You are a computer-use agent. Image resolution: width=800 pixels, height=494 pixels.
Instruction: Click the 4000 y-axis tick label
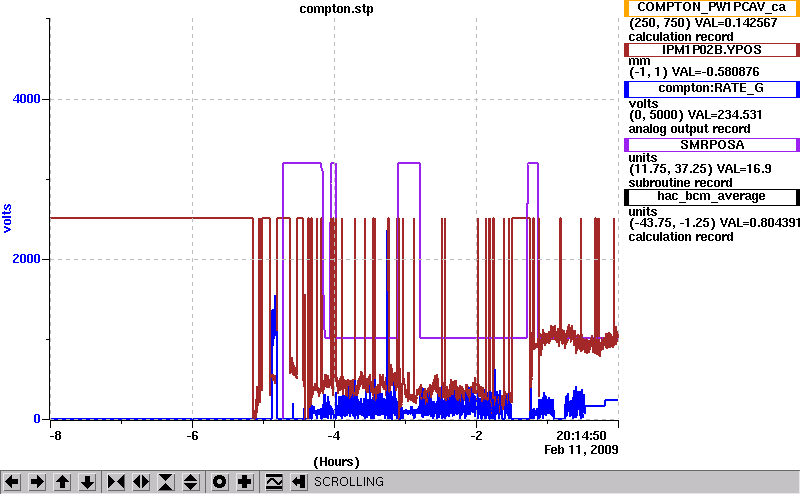point(26,98)
